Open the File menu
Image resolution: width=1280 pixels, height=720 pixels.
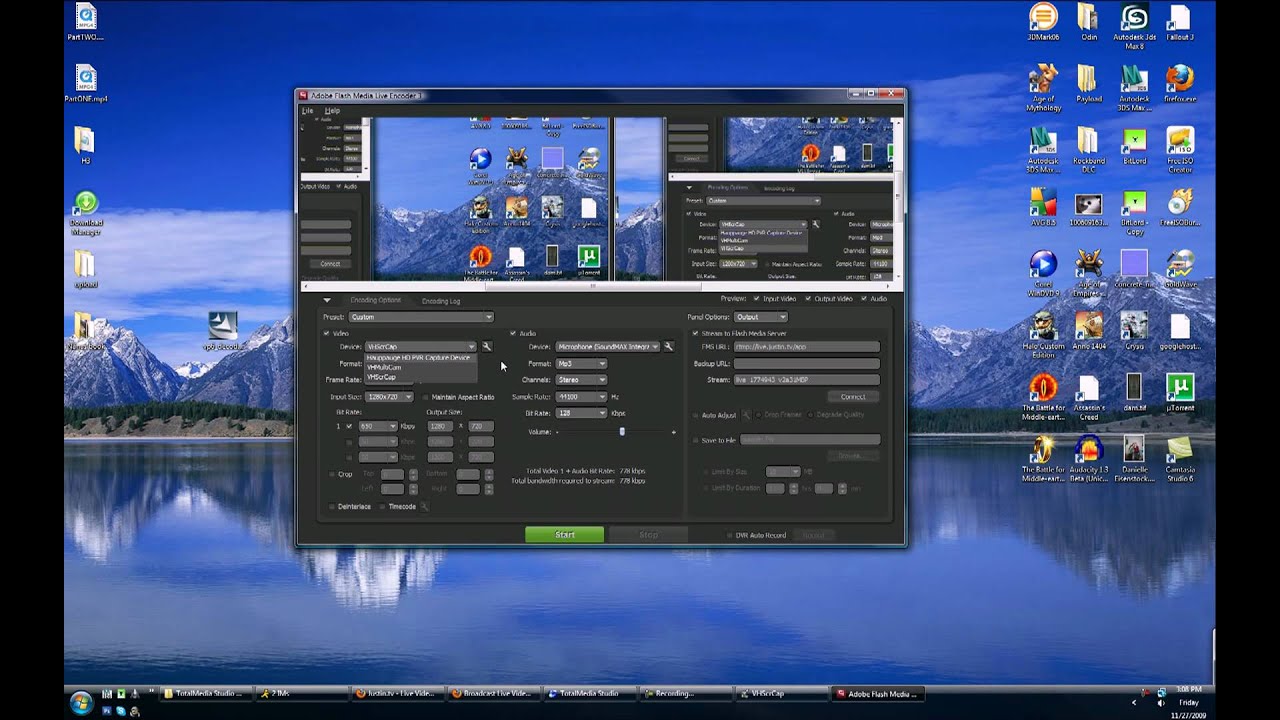[308, 110]
